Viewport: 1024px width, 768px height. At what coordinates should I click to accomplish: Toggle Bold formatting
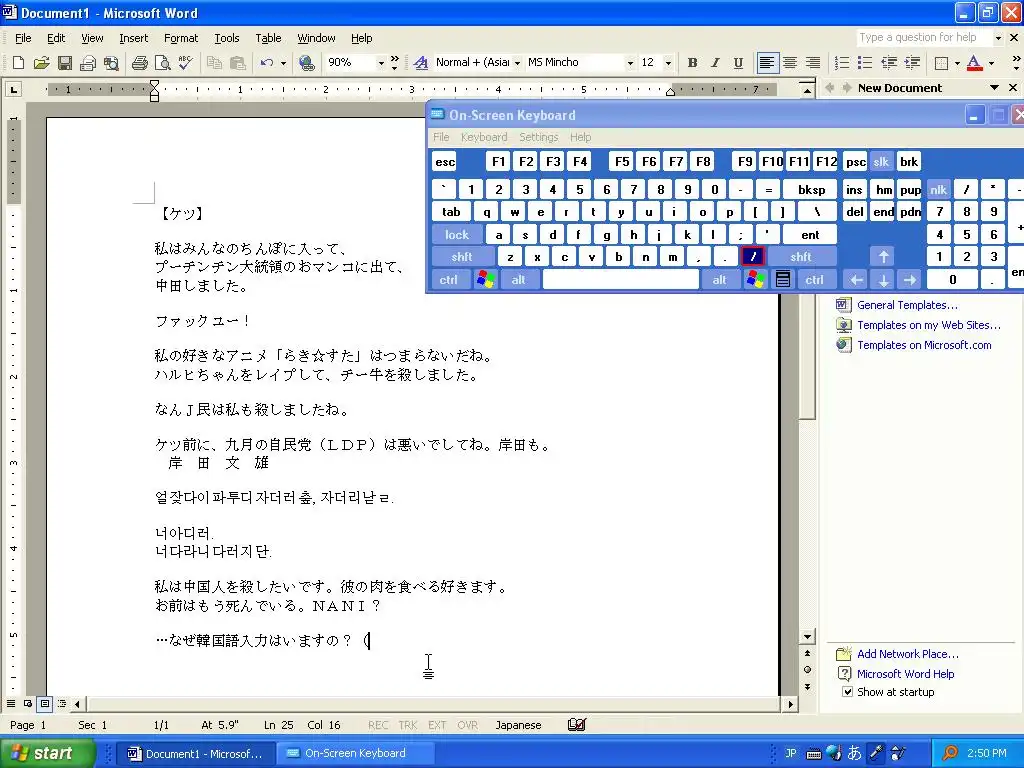[x=692, y=63]
